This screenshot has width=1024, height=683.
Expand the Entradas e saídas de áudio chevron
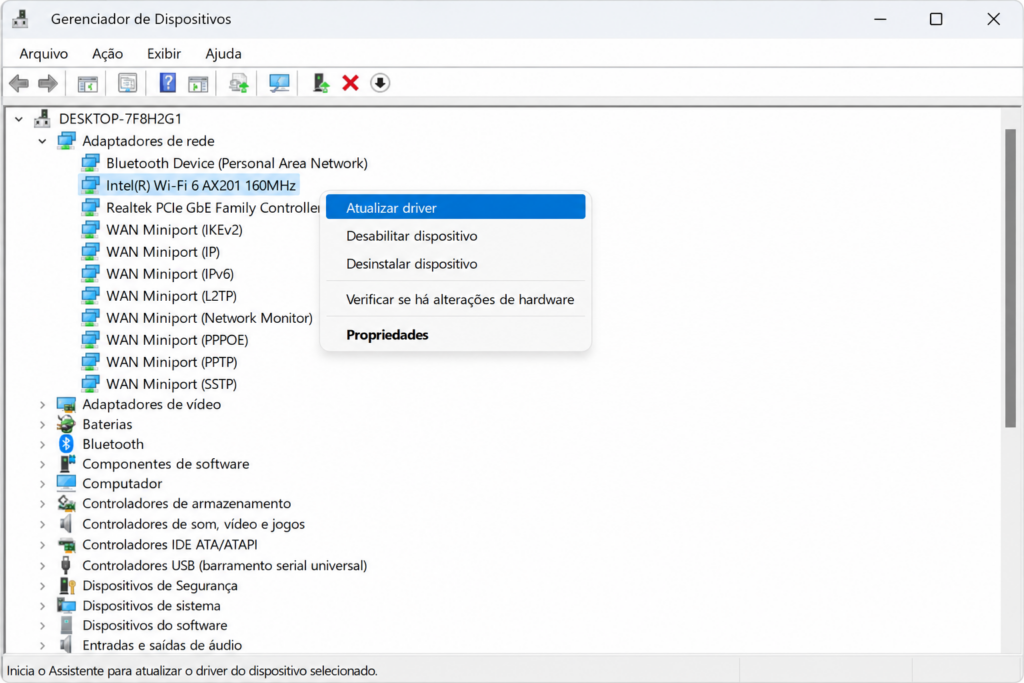coord(42,646)
